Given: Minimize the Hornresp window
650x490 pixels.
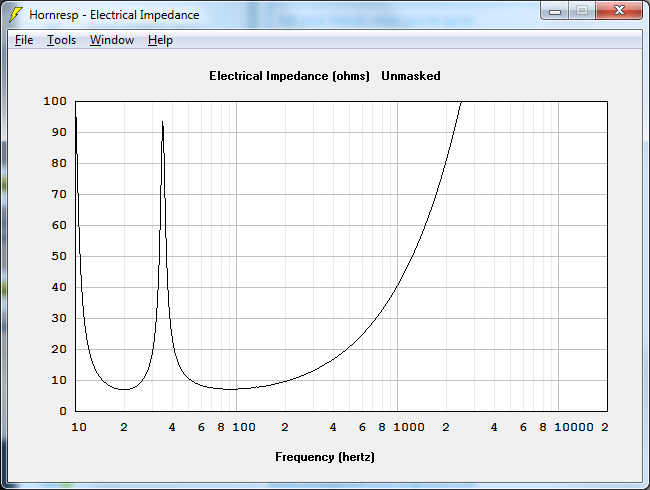Looking at the screenshot, I should 555,11.
